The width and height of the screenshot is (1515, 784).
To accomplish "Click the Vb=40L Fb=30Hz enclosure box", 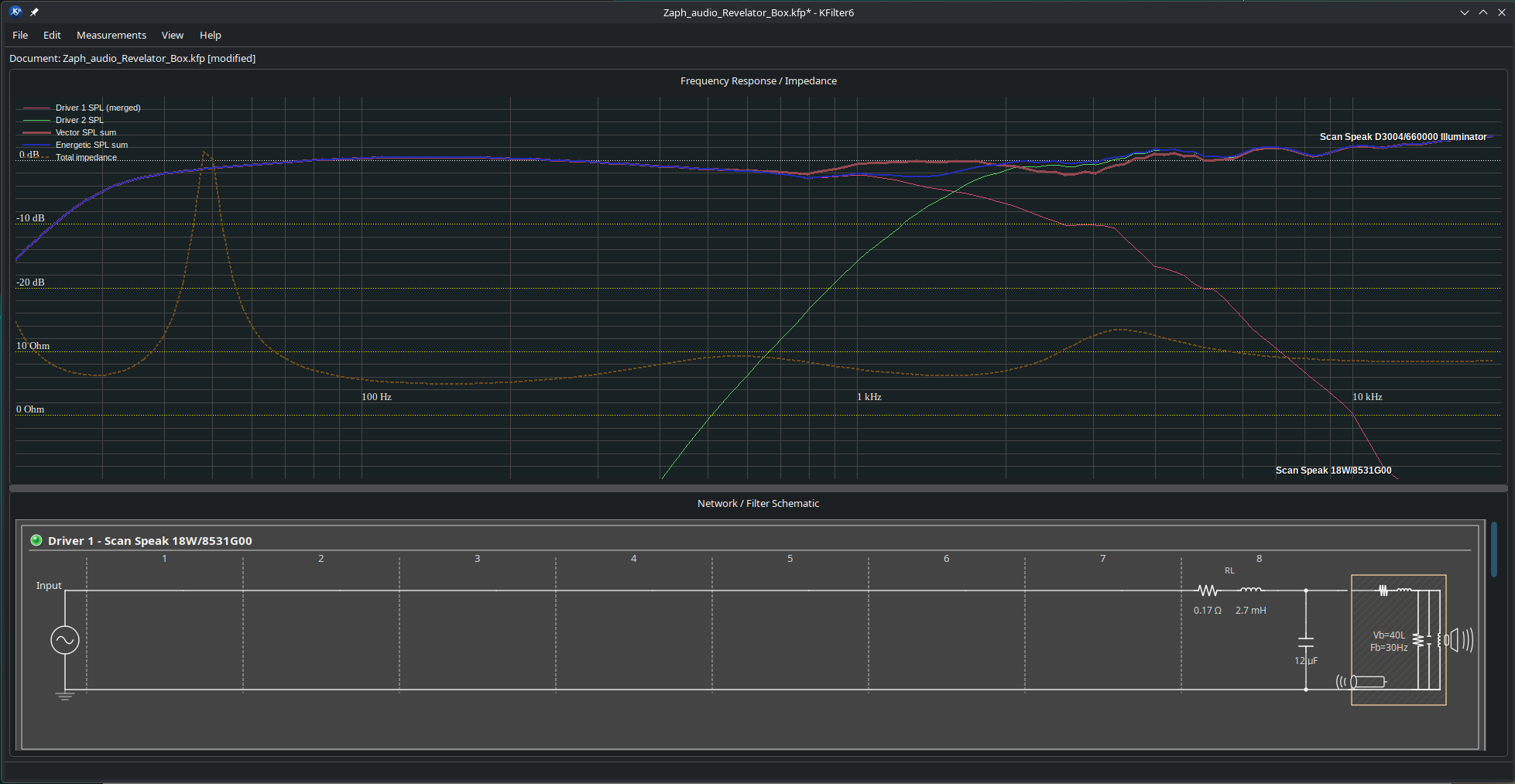I will pos(1398,640).
